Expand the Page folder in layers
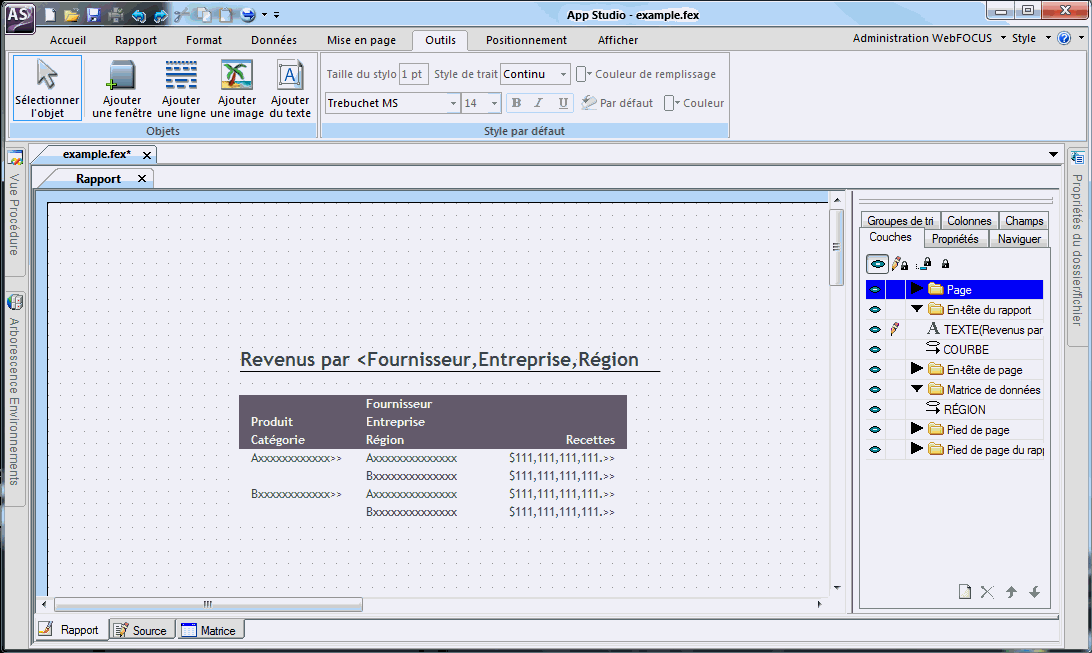The width and height of the screenshot is (1092, 653). click(x=916, y=289)
